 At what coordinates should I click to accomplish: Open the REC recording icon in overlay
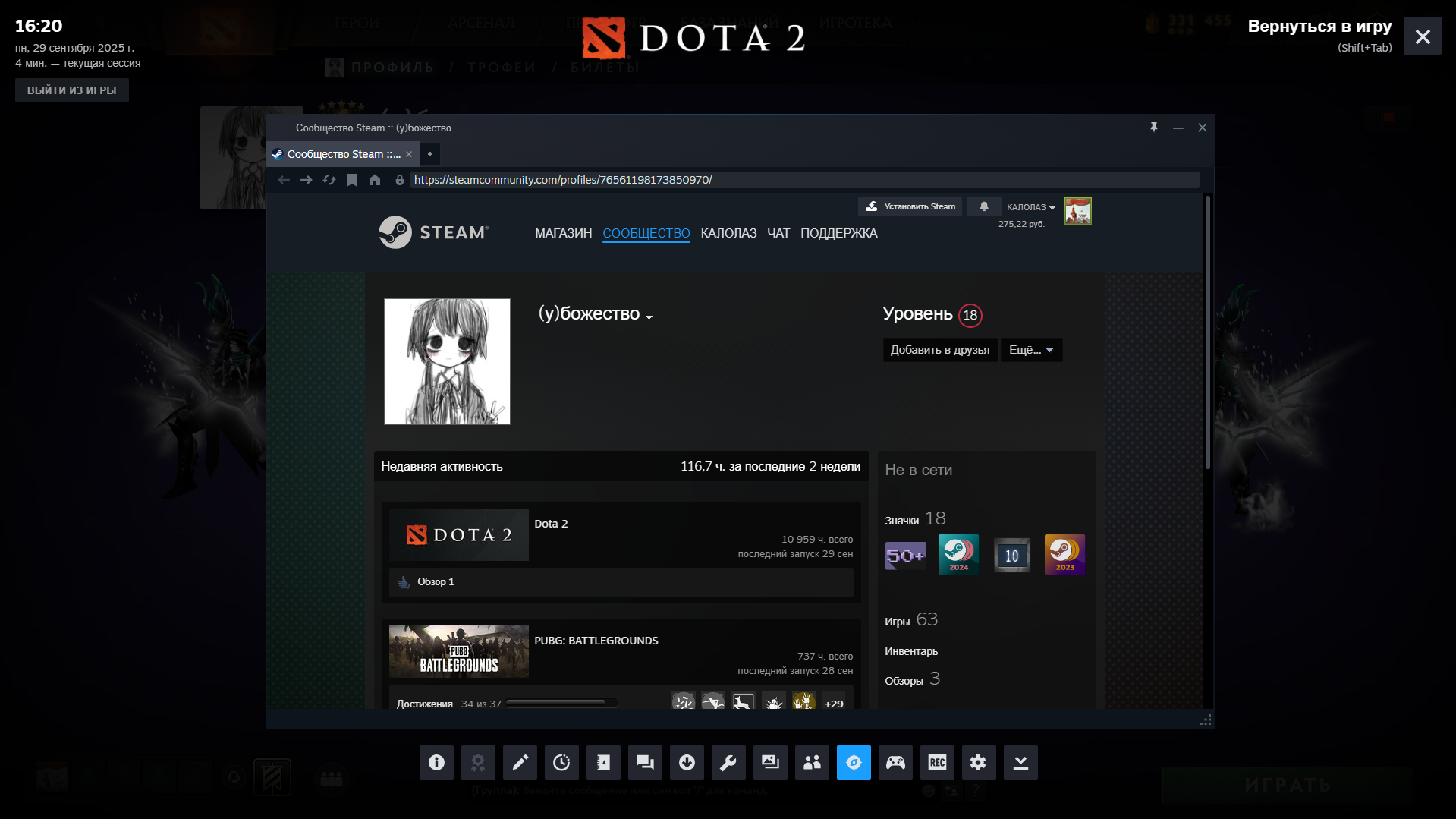(937, 762)
